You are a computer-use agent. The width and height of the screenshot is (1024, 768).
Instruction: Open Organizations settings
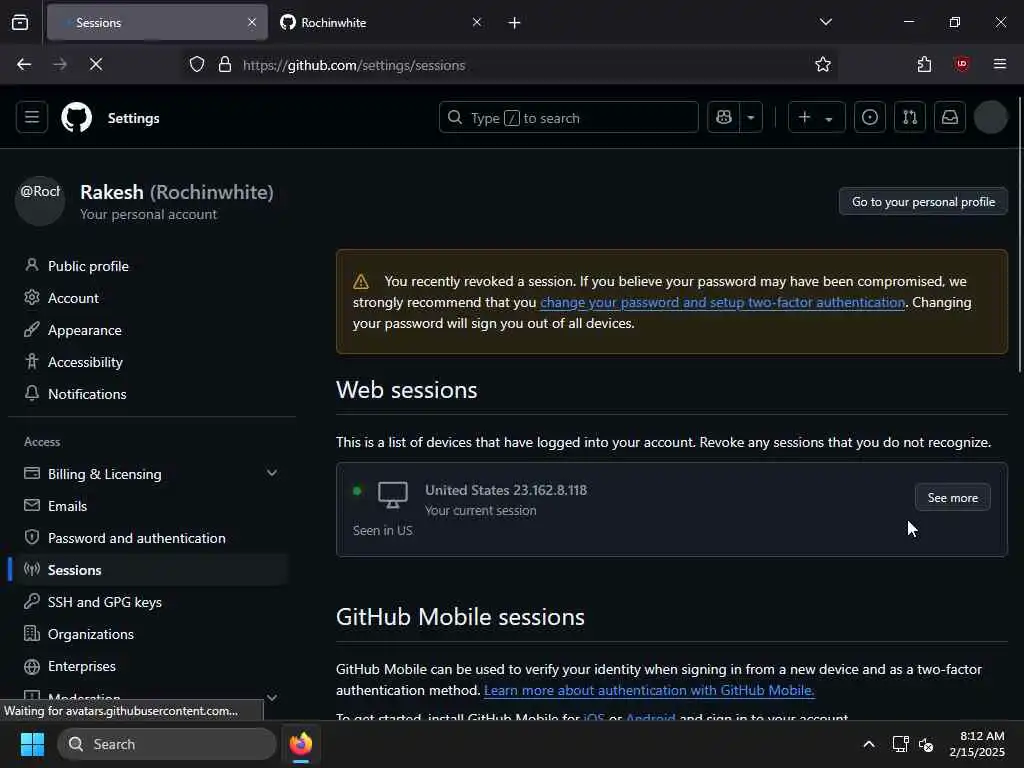point(91,634)
